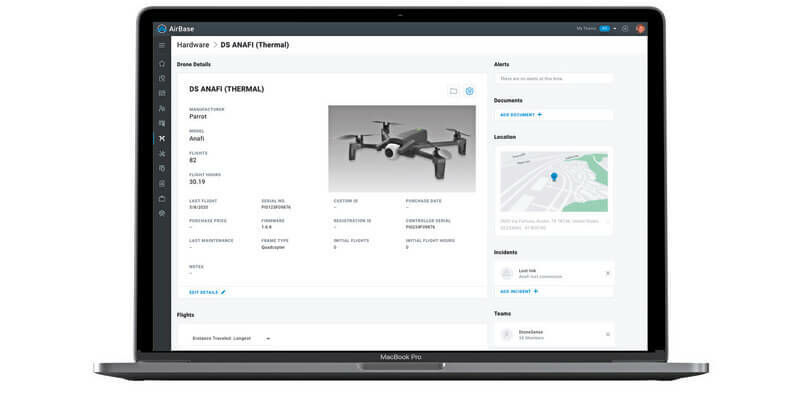Click the Documents section header

[508, 101]
